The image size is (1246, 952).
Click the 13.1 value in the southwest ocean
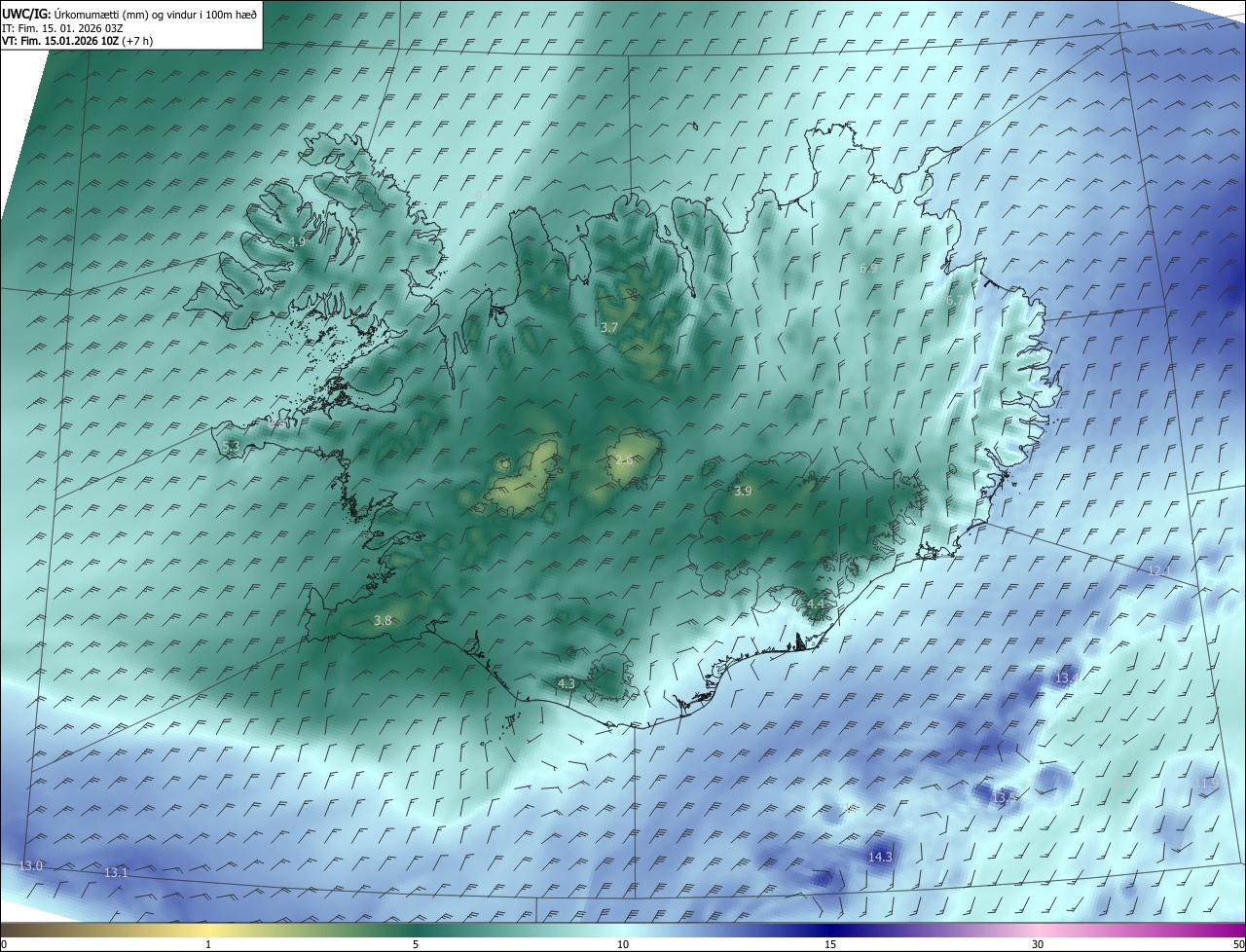[116, 873]
